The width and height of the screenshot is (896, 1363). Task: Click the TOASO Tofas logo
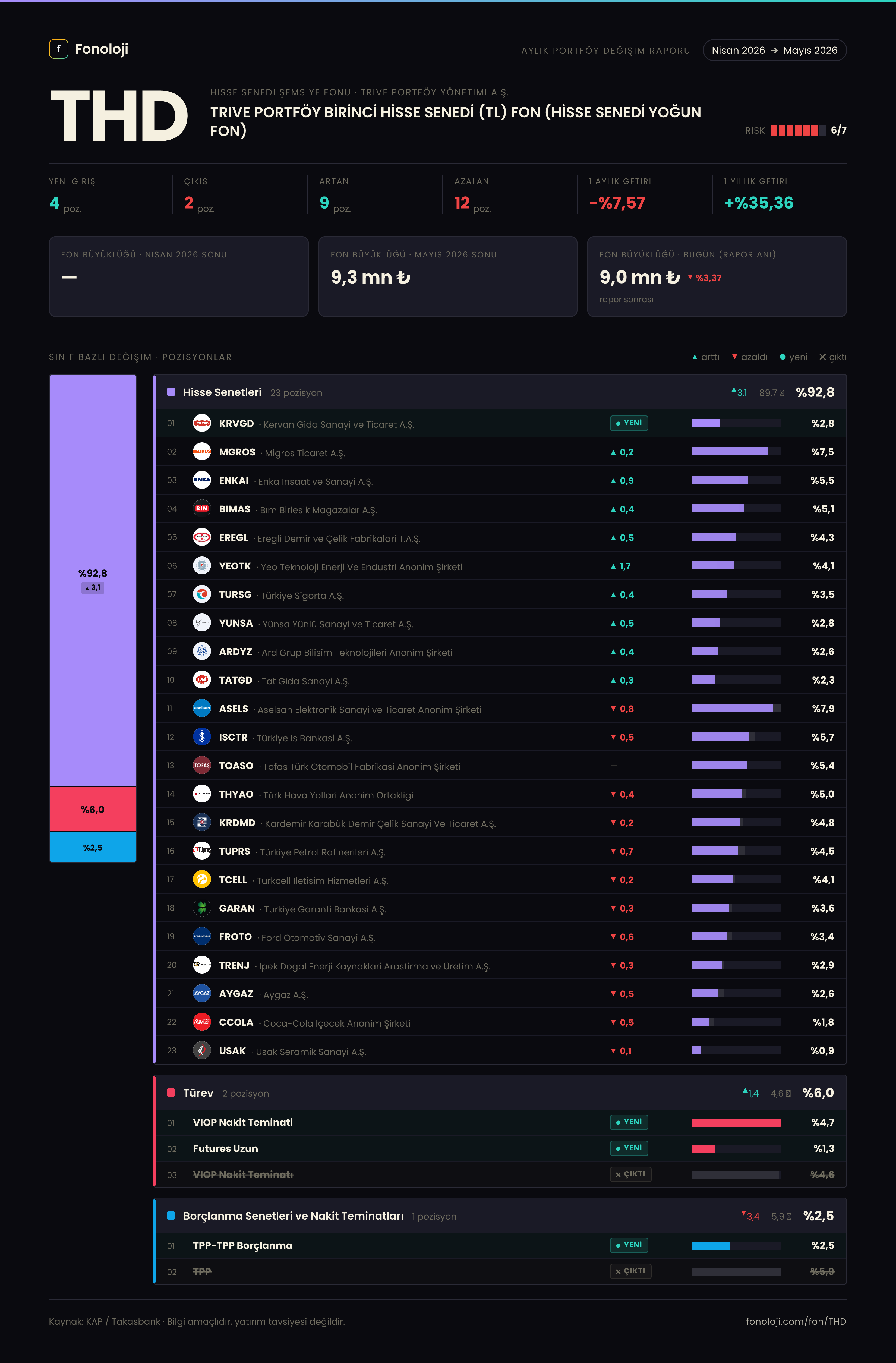point(201,765)
